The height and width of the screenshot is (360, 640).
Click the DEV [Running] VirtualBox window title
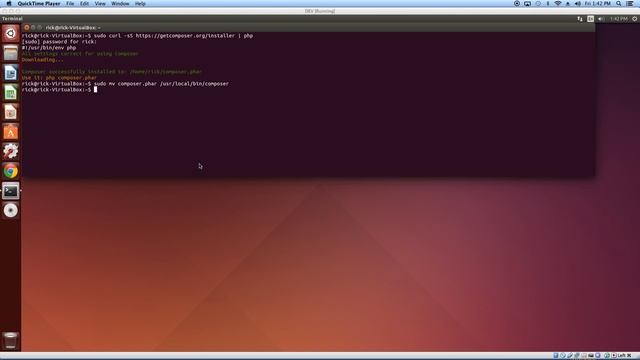[x=320, y=11]
